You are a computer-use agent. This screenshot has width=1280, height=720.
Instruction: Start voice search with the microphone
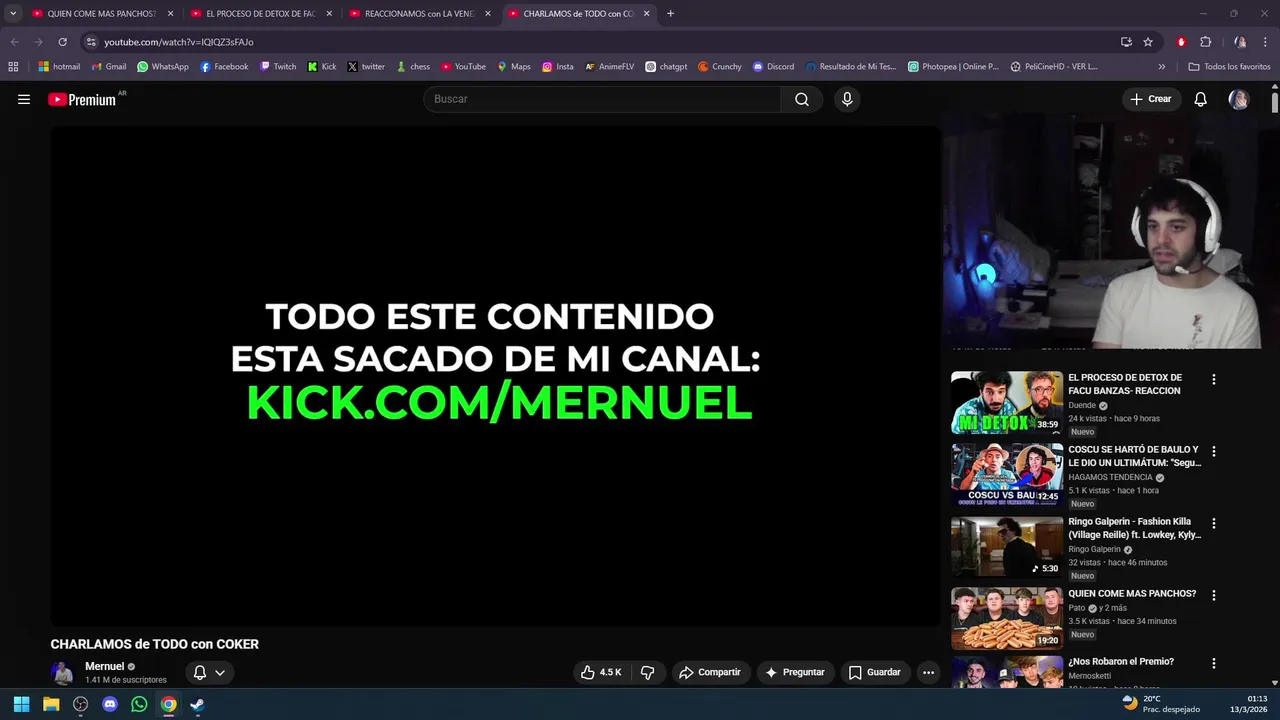click(847, 99)
